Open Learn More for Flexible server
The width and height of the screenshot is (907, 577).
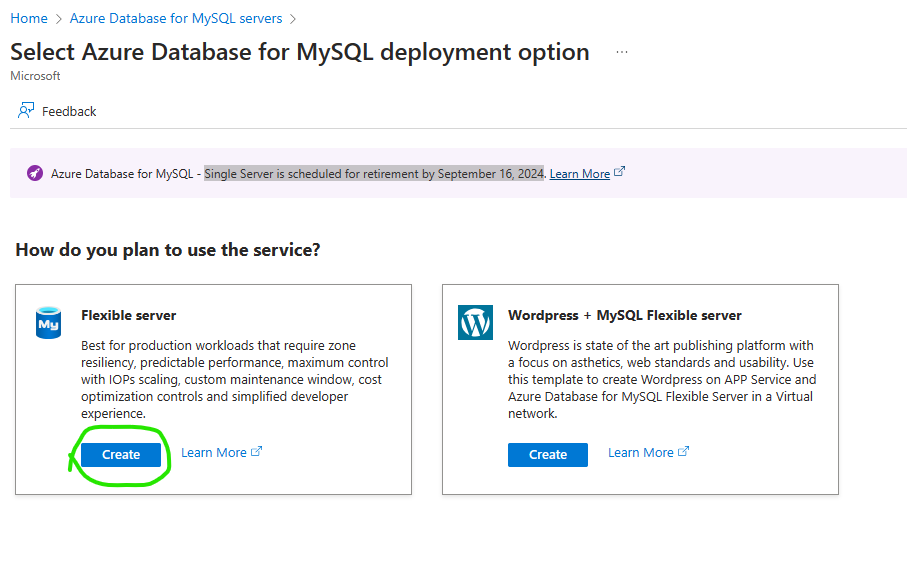coord(213,451)
